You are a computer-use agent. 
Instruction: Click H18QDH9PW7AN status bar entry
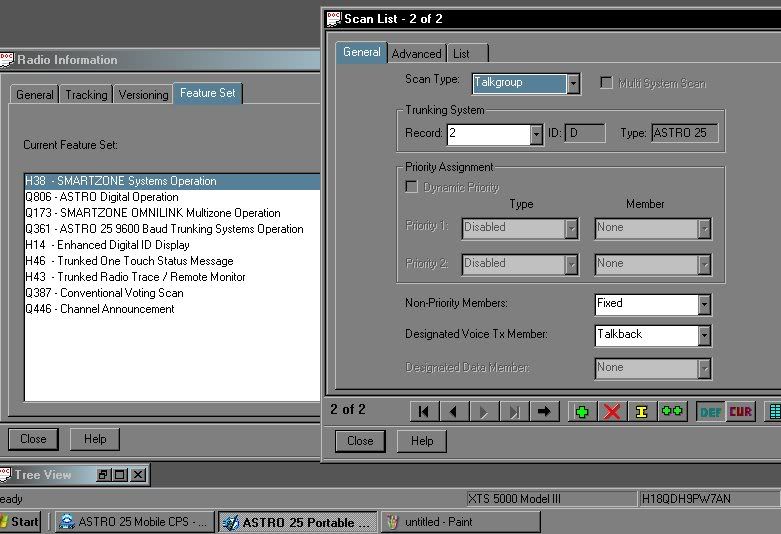(x=709, y=499)
